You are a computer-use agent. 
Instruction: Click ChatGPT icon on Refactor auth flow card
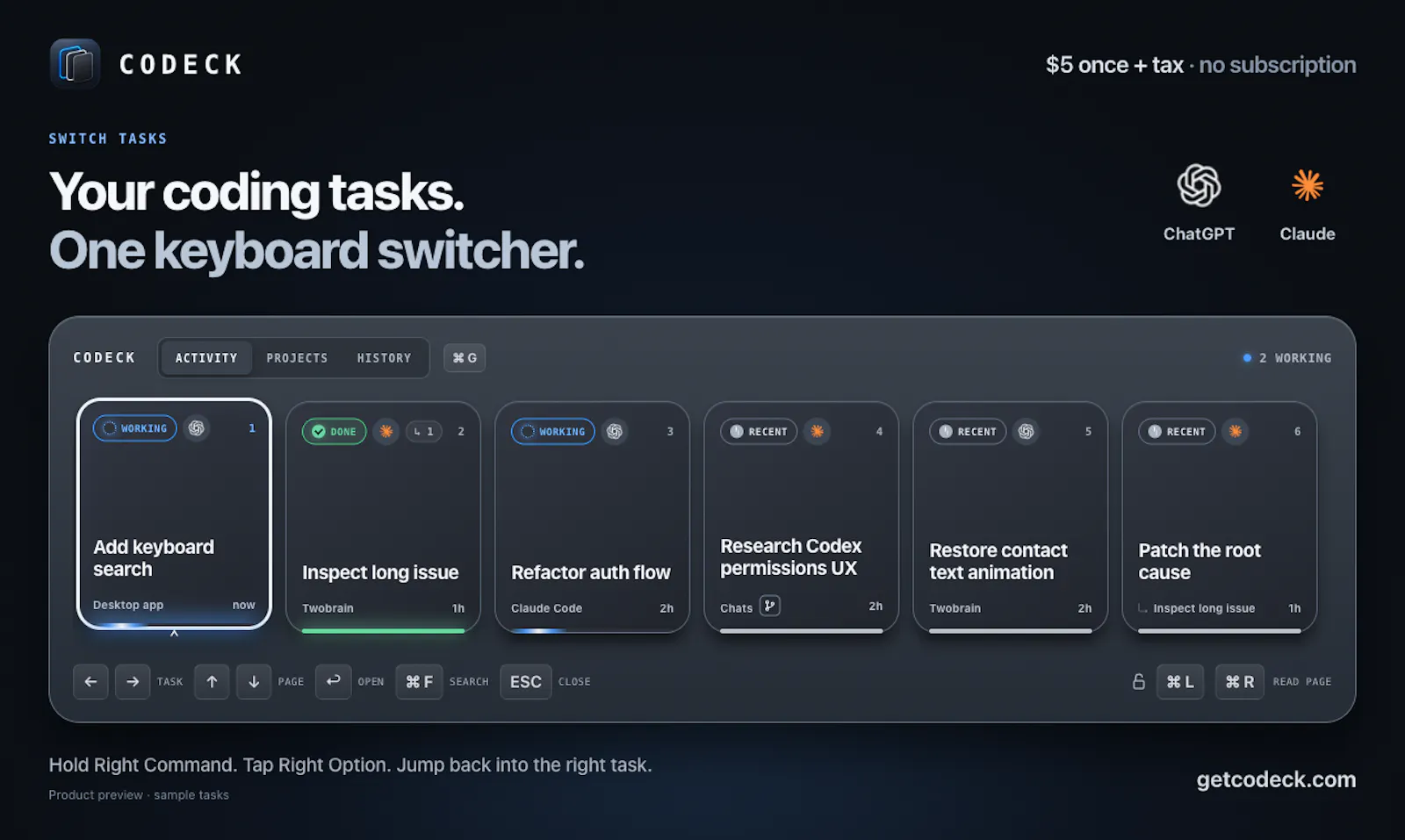pyautogui.click(x=615, y=432)
